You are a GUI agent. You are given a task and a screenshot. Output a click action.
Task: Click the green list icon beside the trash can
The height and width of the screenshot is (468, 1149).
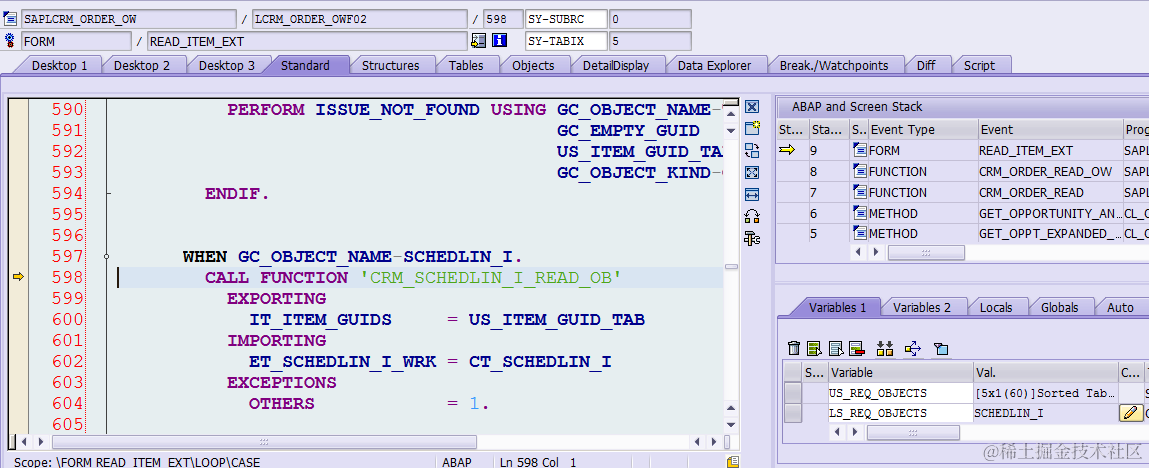click(813, 349)
